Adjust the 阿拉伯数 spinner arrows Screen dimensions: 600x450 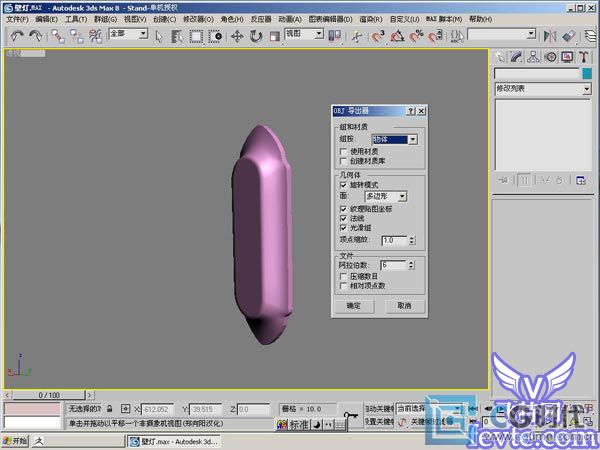coord(411,265)
